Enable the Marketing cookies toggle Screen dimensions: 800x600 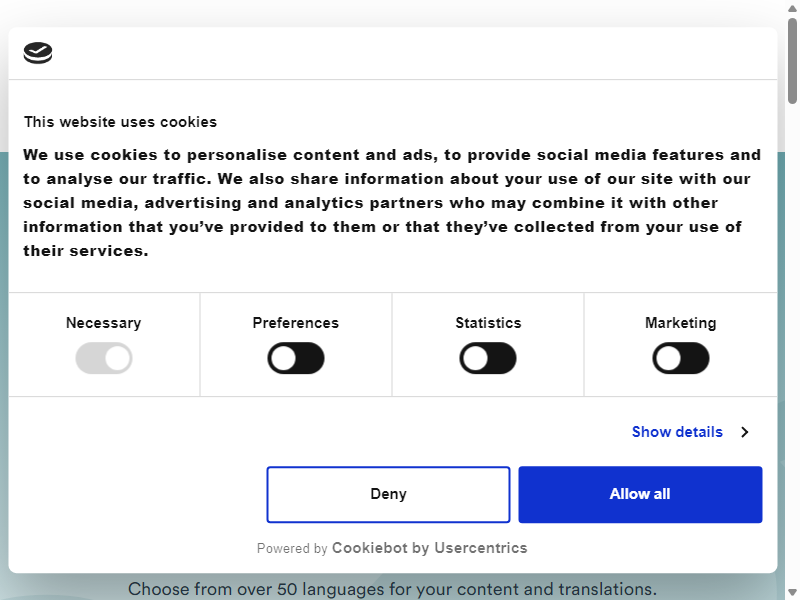click(681, 358)
